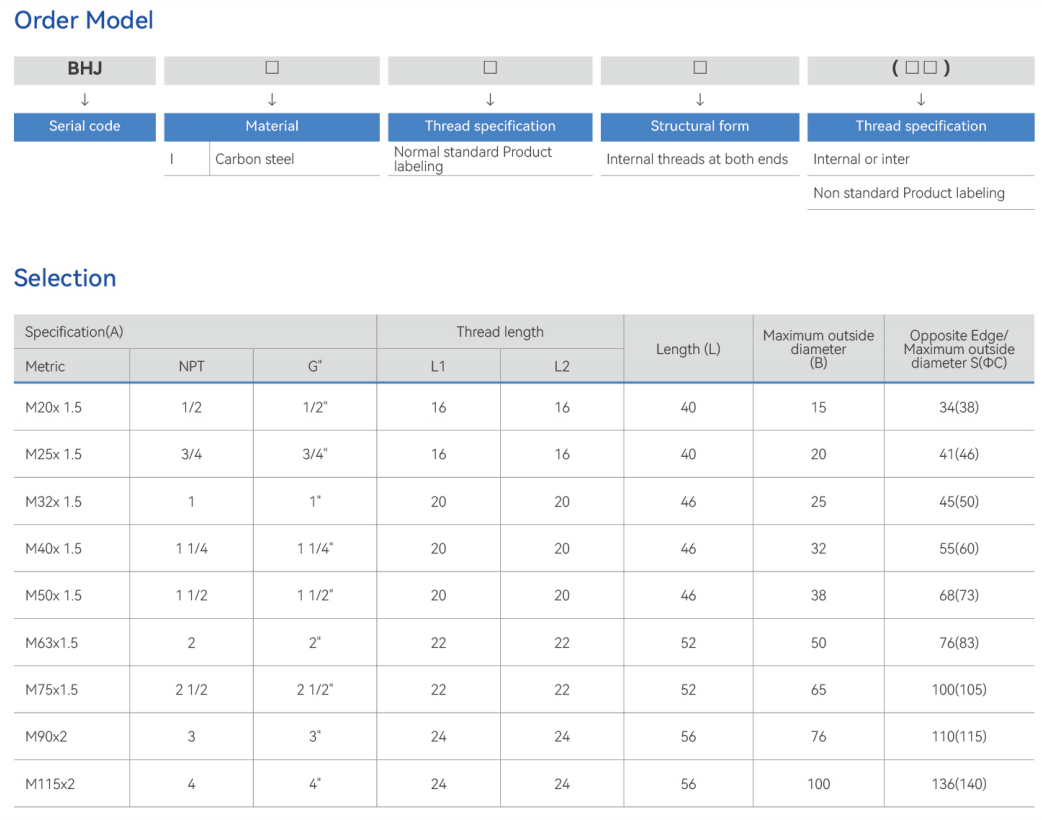Image resolution: width=1042 pixels, height=820 pixels.
Task: Click the '136(140)' opposite edge value
Action: [959, 784]
